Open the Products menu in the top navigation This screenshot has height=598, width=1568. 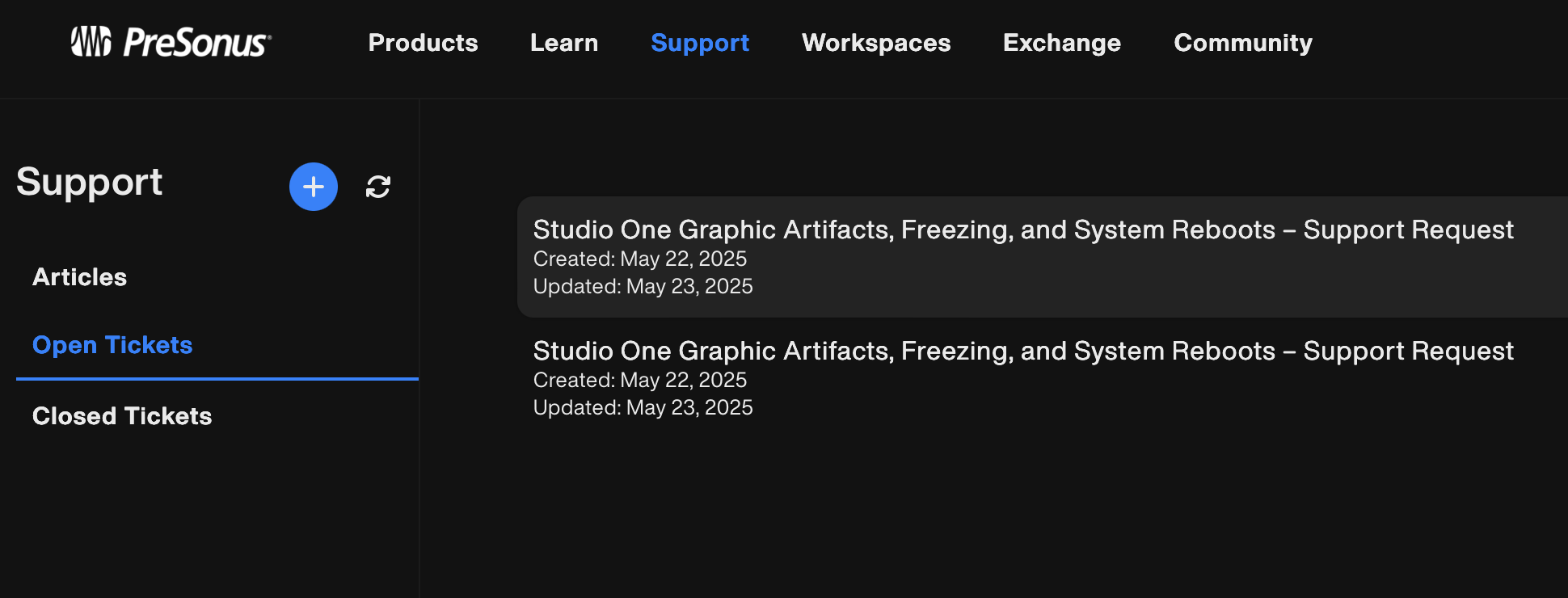(x=423, y=43)
